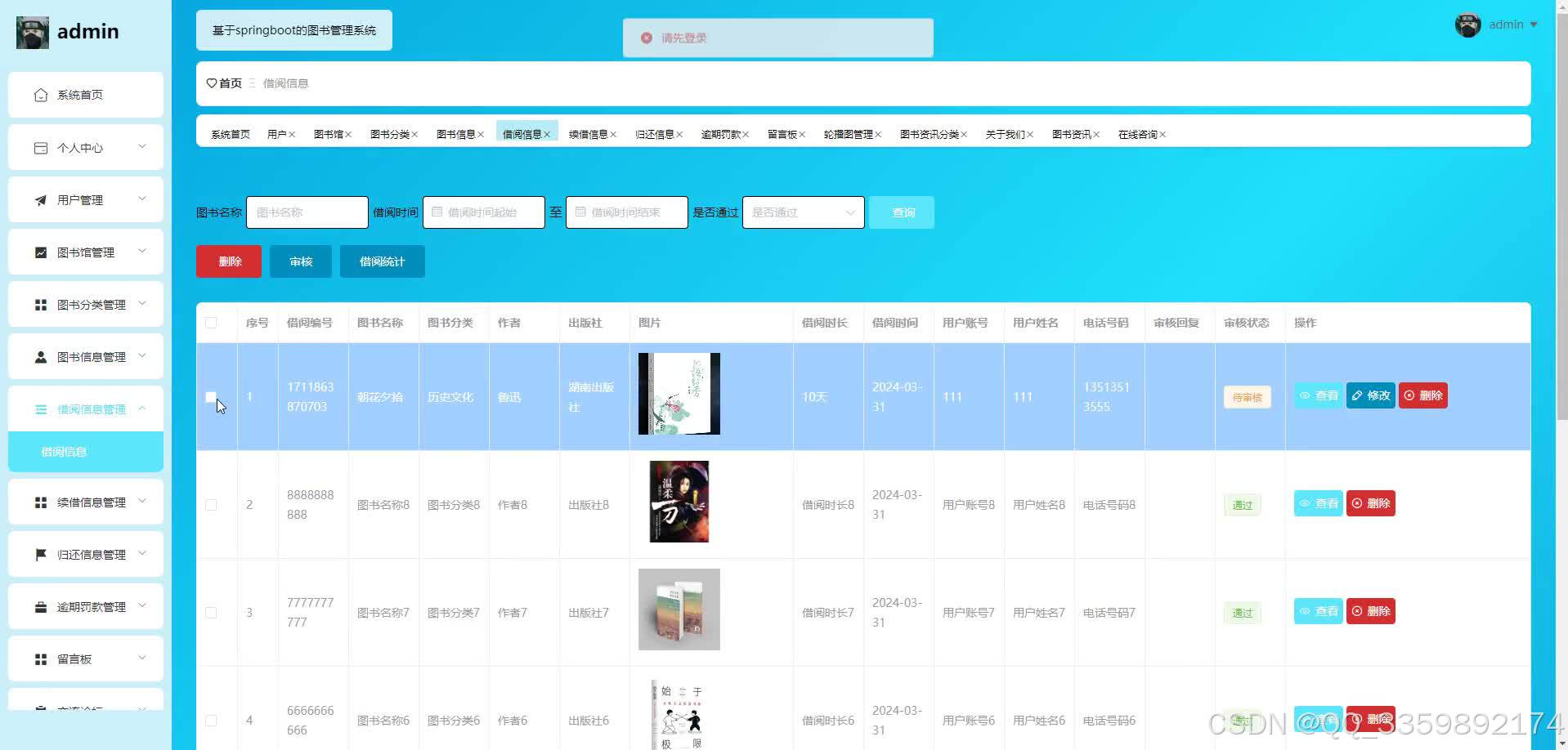Check the row 2 checkbox for 图书名称8
Image resolution: width=1568 pixels, height=750 pixels.
tap(211, 505)
